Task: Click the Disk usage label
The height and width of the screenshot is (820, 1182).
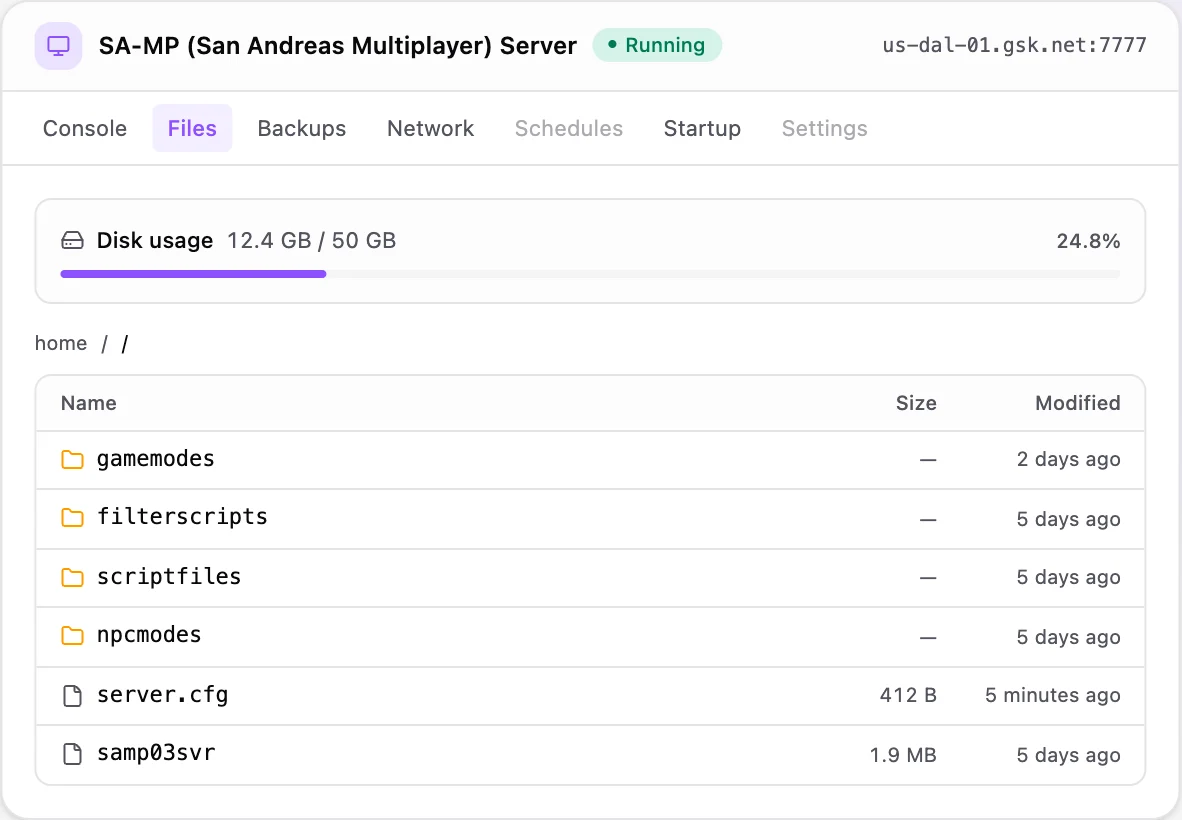Action: 155,241
